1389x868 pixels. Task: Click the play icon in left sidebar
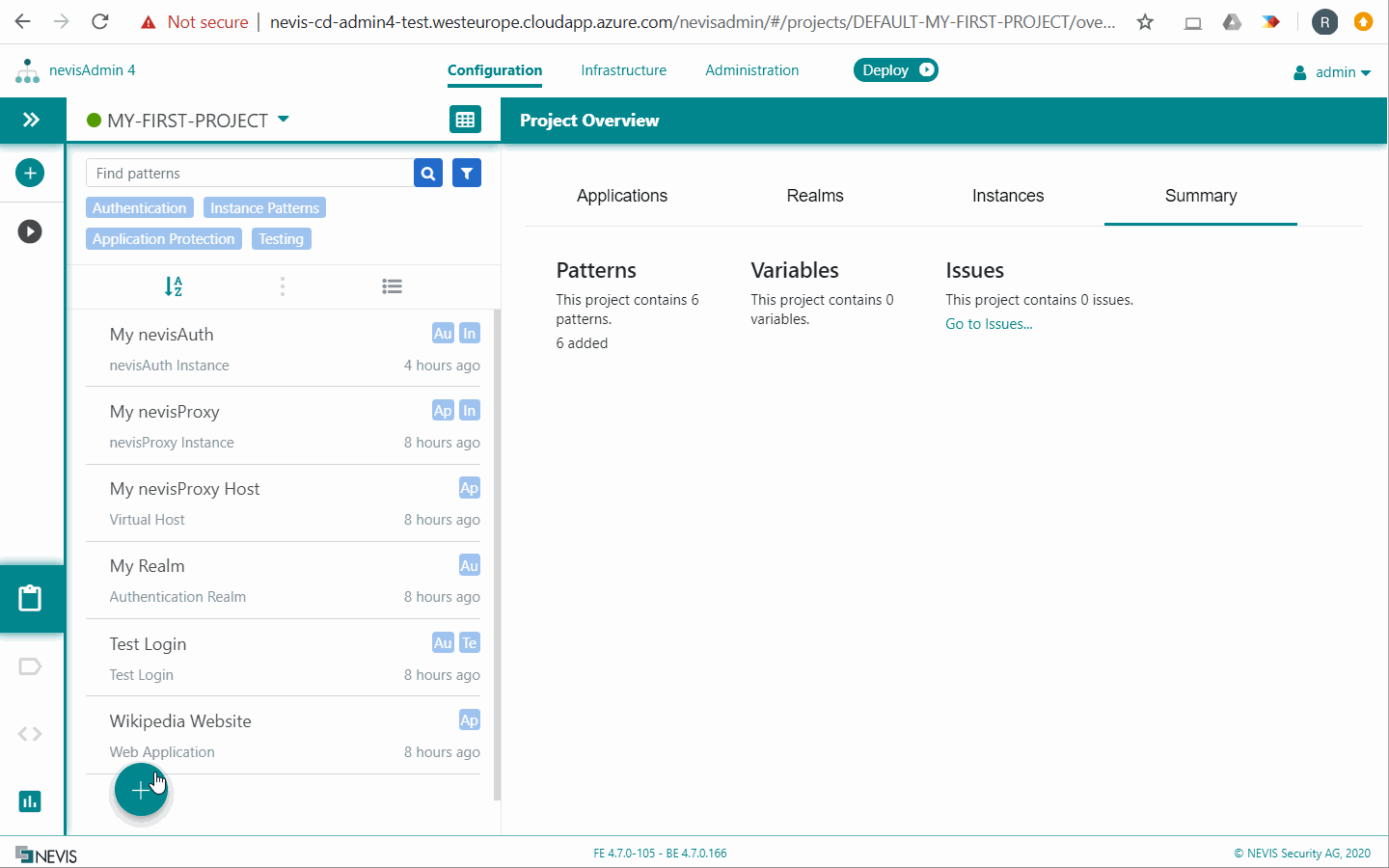click(30, 231)
